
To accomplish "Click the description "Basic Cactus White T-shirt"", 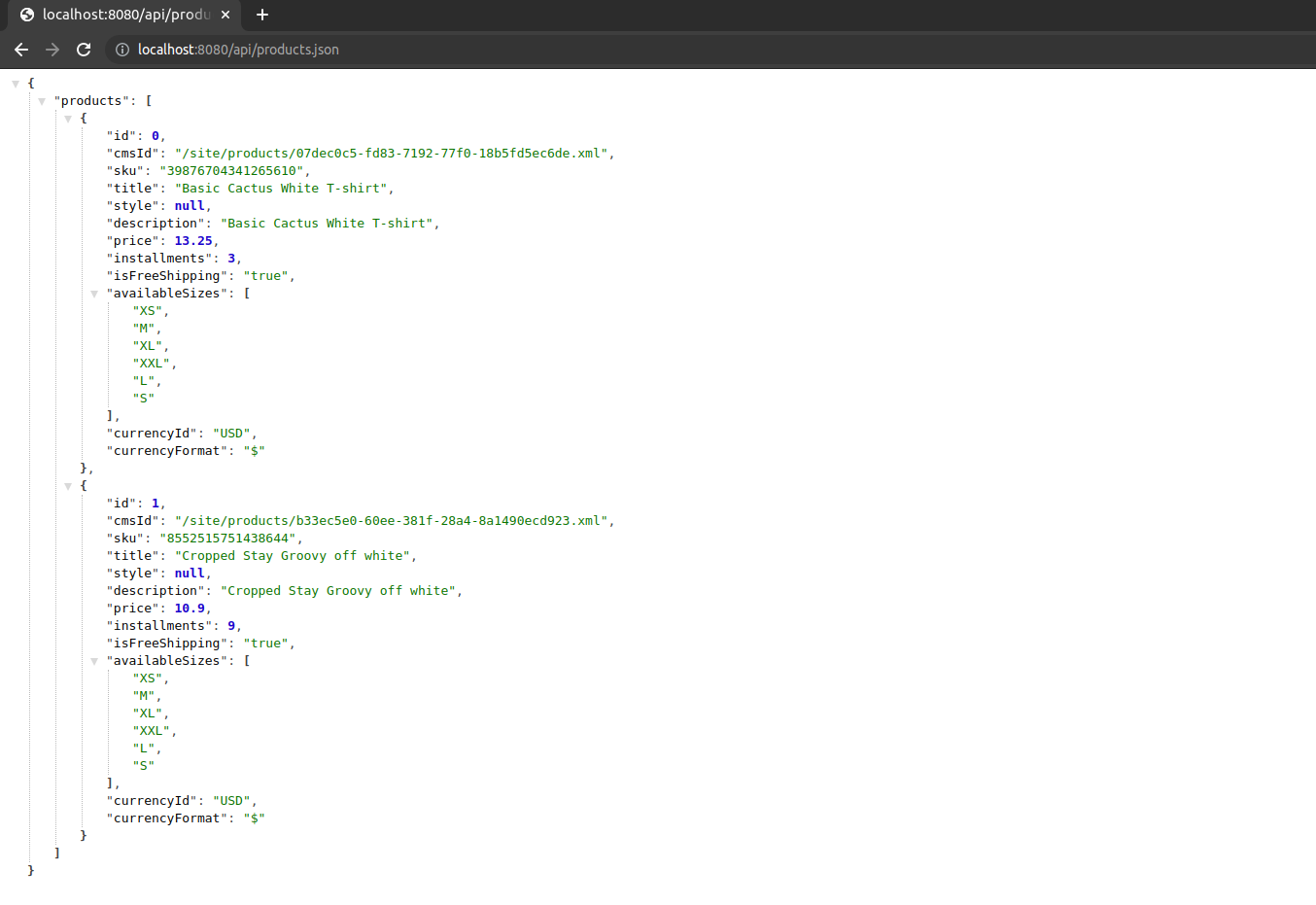I will [x=327, y=224].
